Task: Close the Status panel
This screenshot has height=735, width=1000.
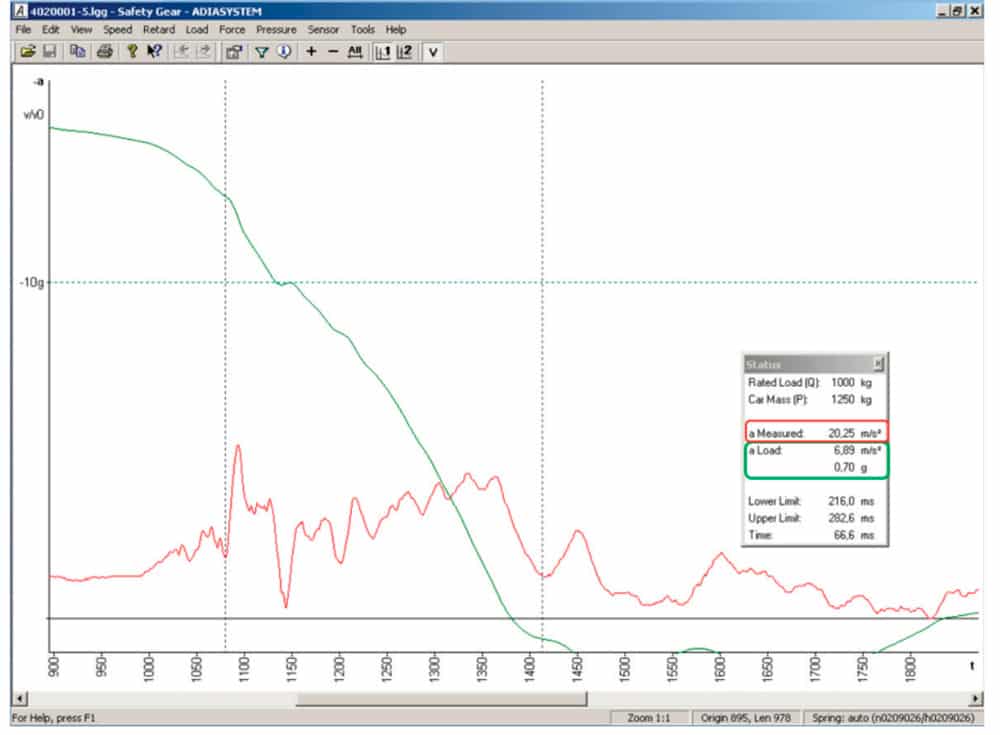Action: 878,364
